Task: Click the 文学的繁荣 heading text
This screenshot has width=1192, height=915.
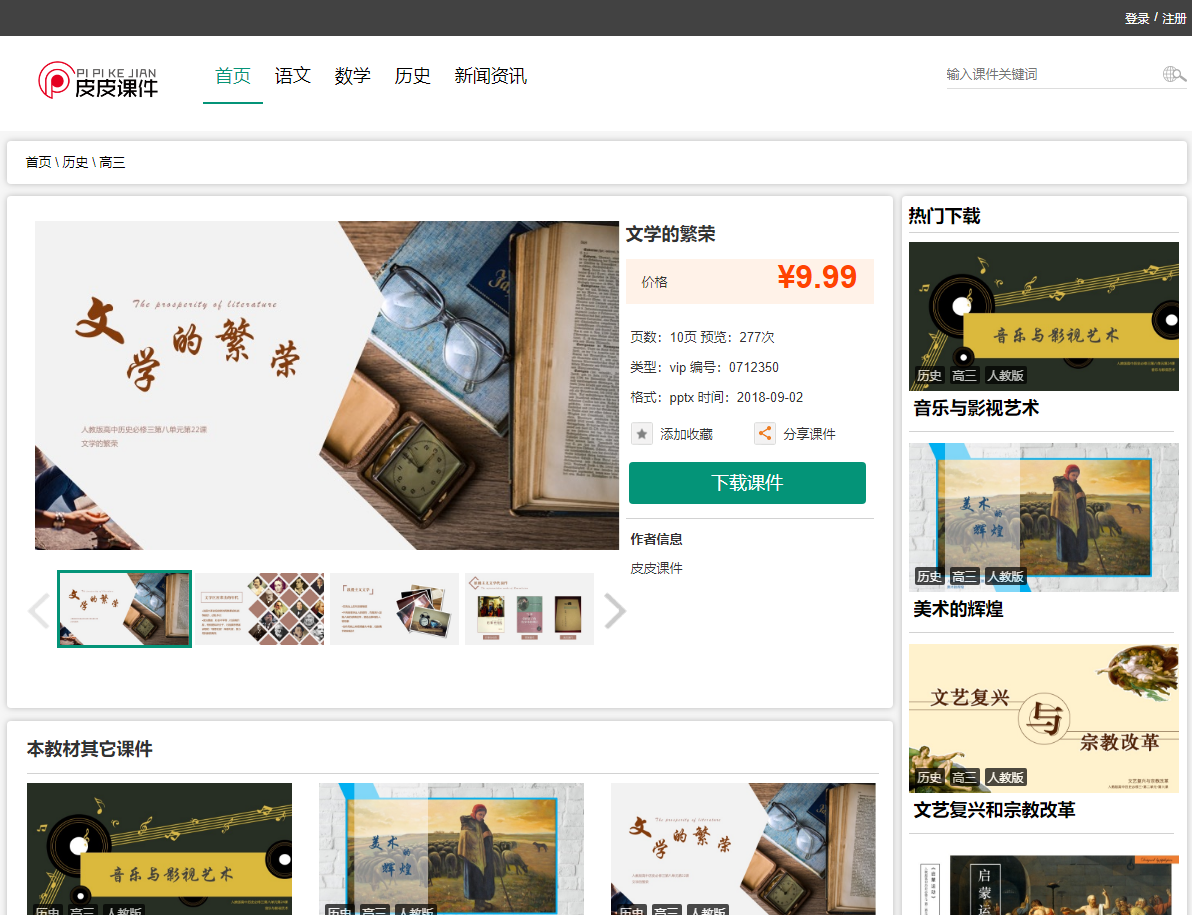Action: click(670, 234)
